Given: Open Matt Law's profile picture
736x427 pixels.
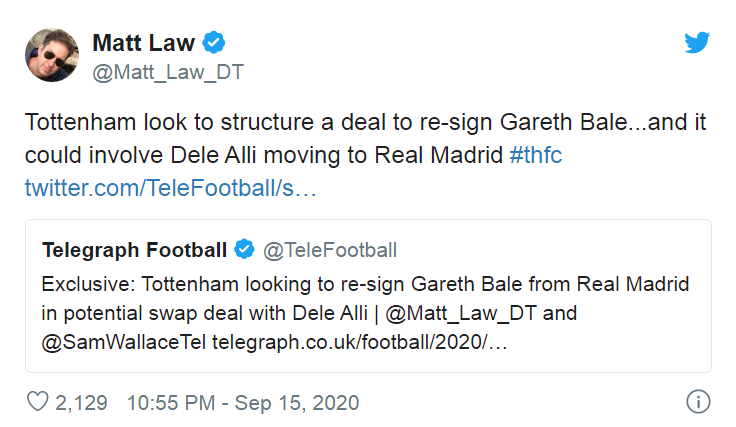Looking at the screenshot, I should 49,57.
